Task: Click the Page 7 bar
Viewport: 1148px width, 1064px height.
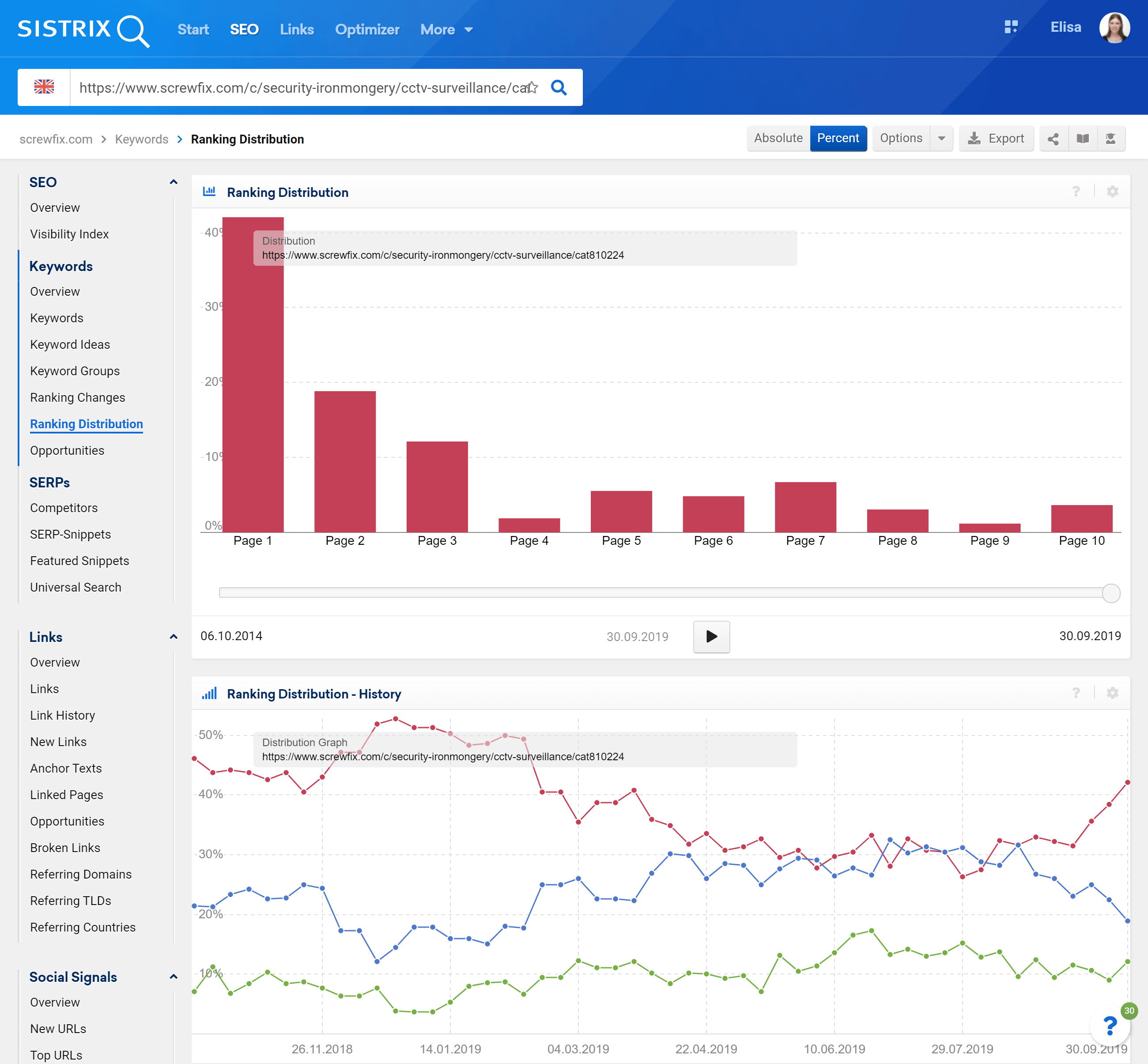Action: (x=805, y=507)
